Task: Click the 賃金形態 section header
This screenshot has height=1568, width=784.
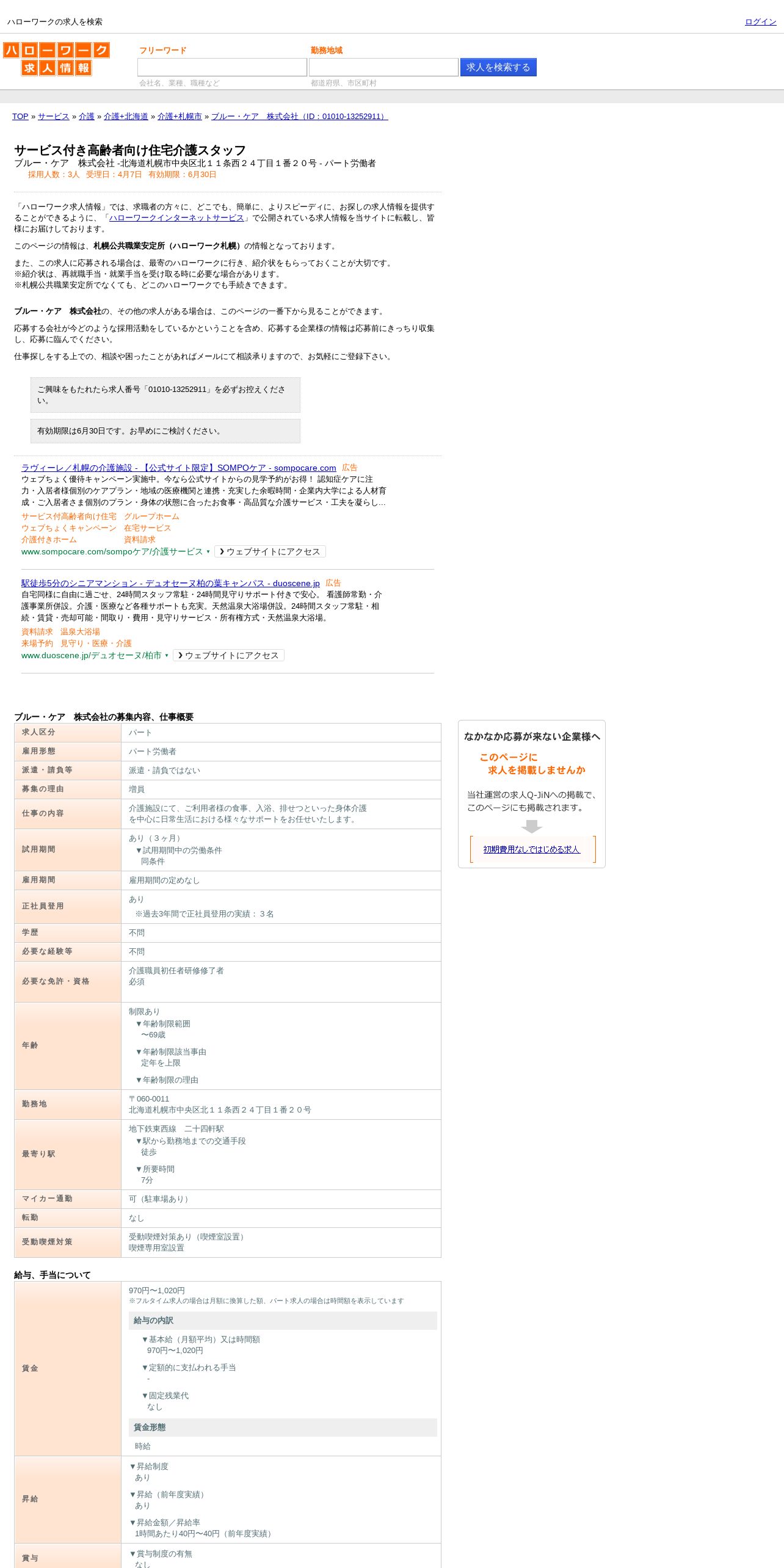Action: coord(283,1428)
